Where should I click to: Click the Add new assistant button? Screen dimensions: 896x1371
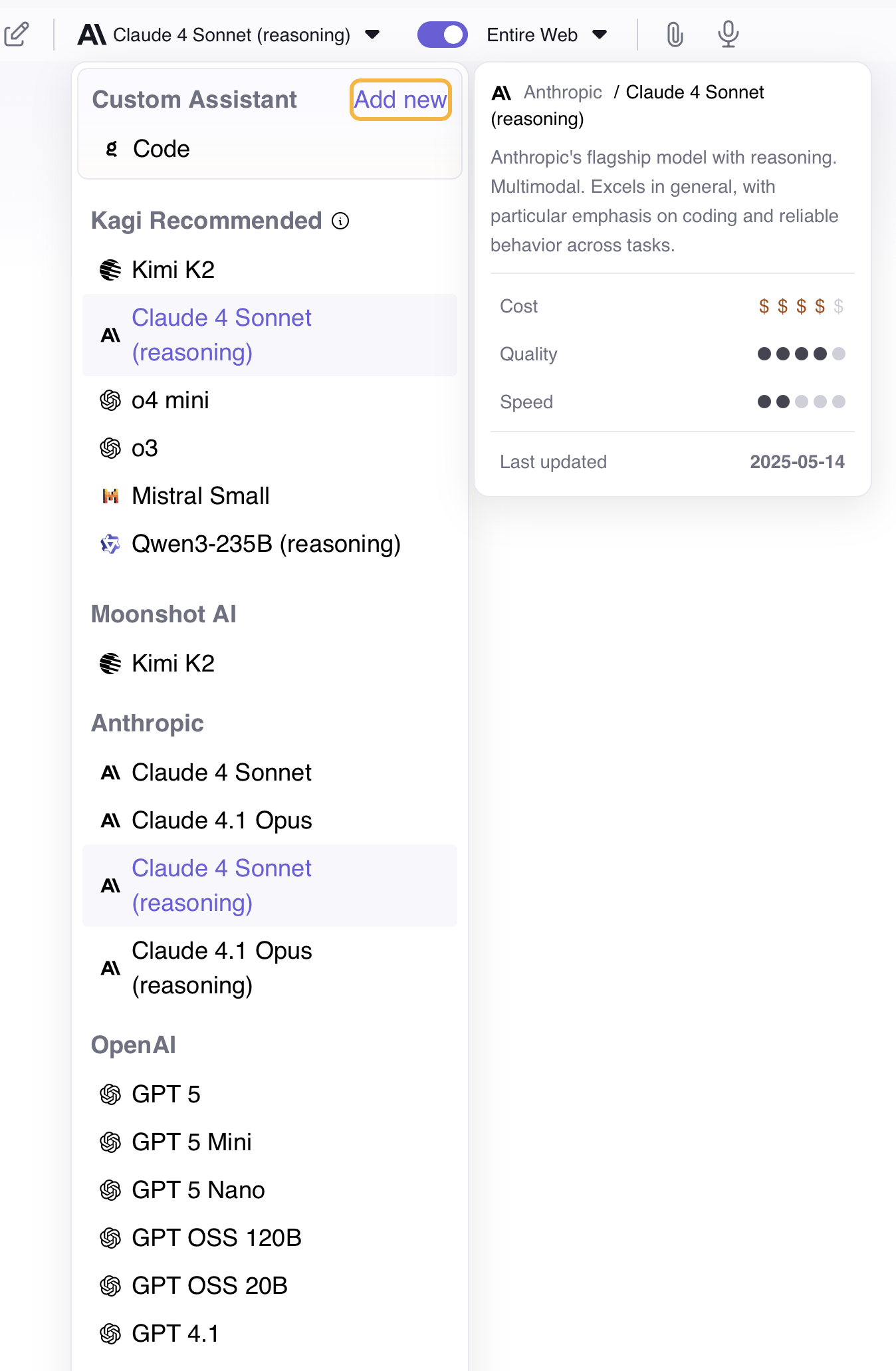pos(400,100)
